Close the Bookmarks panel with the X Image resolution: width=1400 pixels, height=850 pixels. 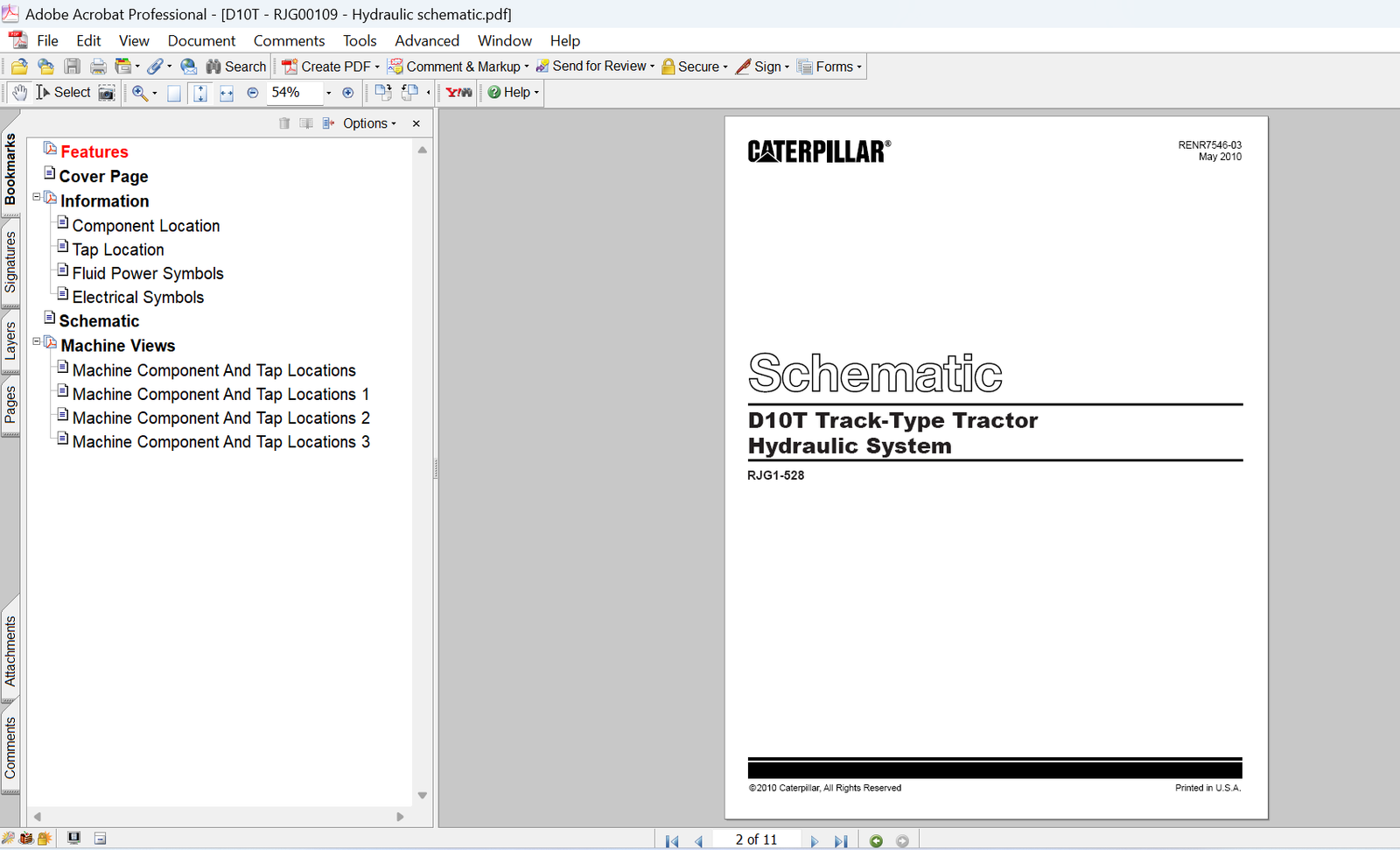[x=416, y=123]
